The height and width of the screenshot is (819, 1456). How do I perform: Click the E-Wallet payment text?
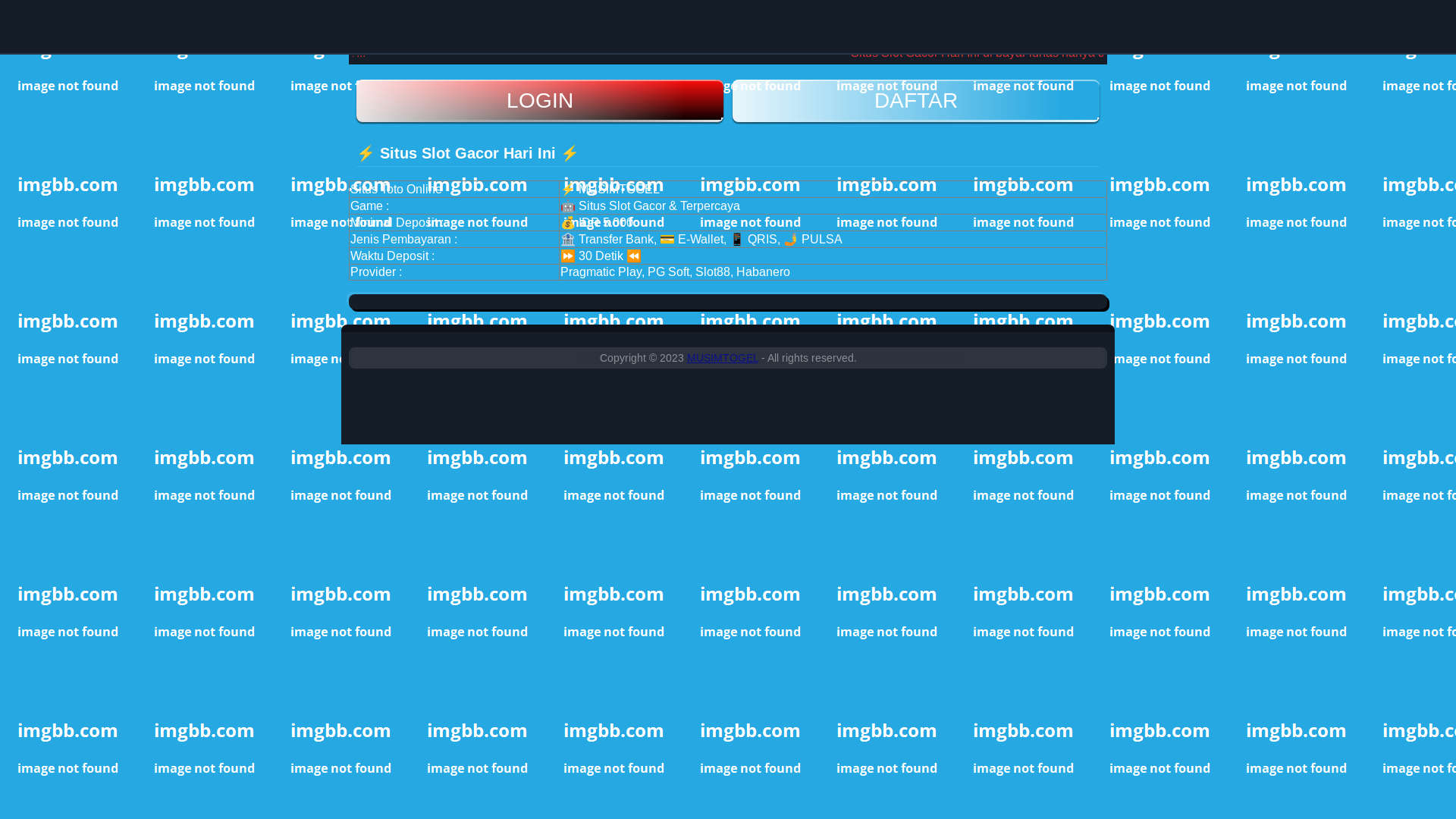click(700, 239)
